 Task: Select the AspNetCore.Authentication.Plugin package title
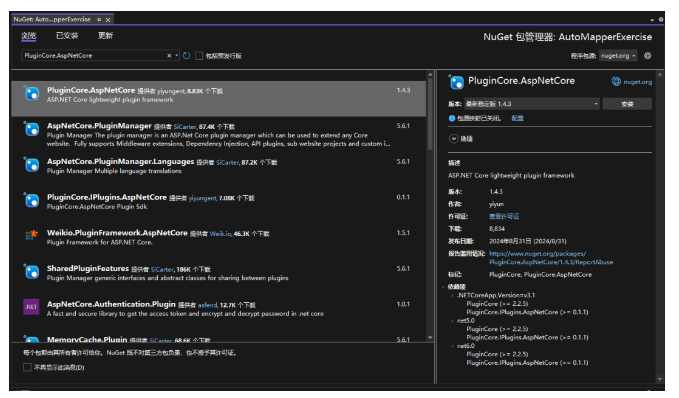[111, 304]
